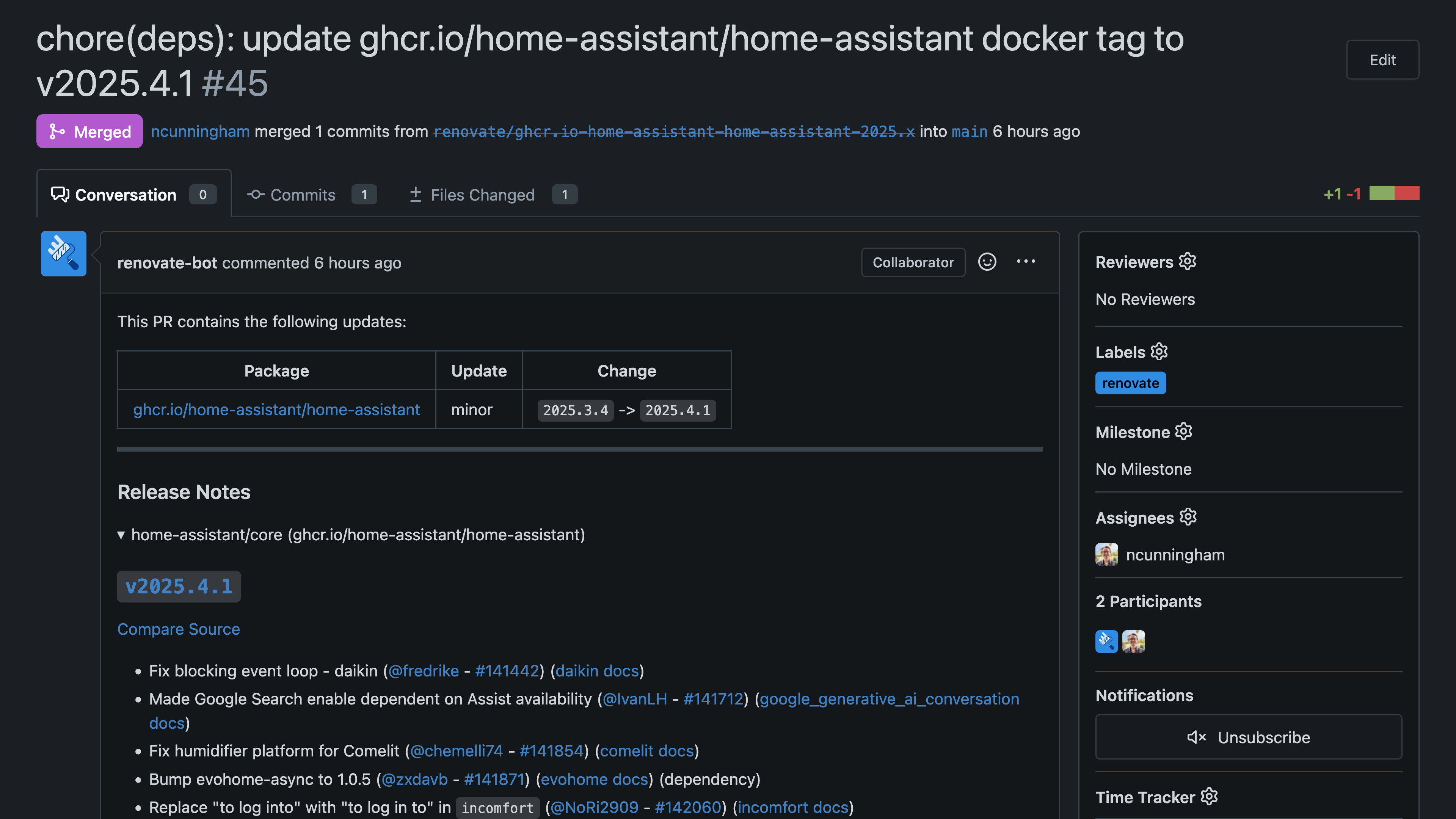Open the Time Tracker settings gear
1456x819 pixels.
(x=1209, y=796)
